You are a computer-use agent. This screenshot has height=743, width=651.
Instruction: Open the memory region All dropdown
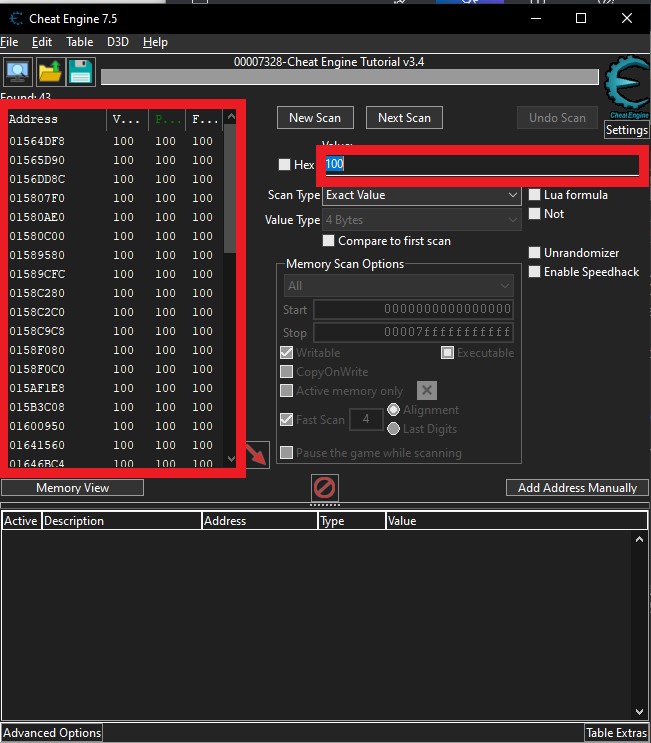click(x=398, y=286)
